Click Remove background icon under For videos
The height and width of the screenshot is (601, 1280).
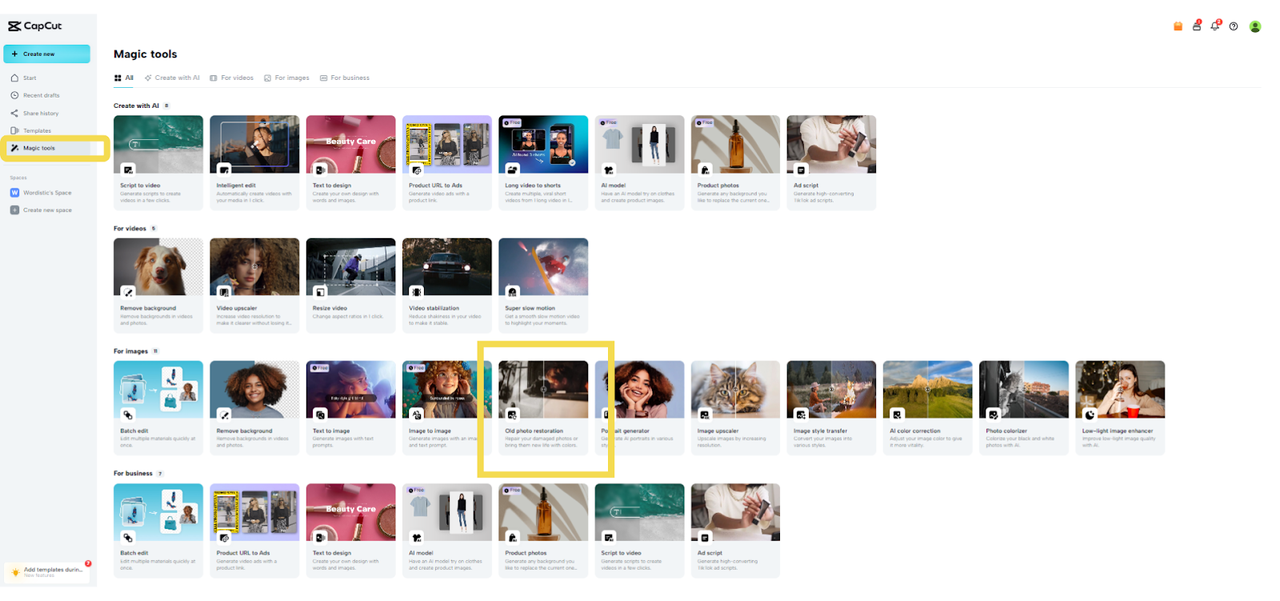[x=128, y=292]
